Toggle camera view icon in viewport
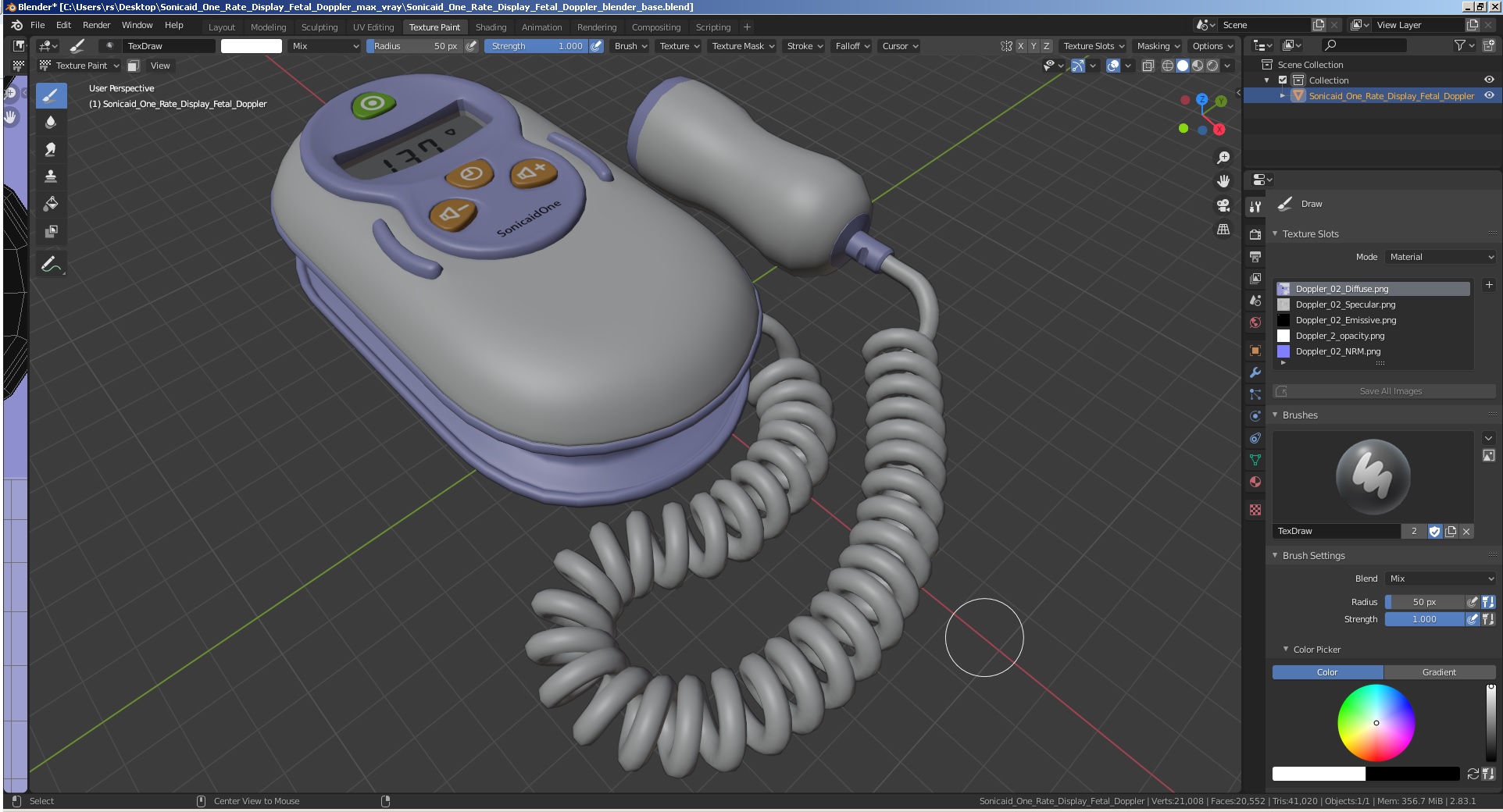The image size is (1503, 812). tap(1223, 205)
